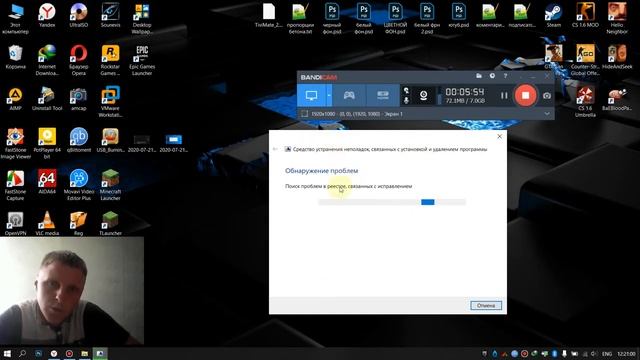Screen dimensions: 640x360
Task: Open FastStone Capture desktop icon
Action: 15,185
